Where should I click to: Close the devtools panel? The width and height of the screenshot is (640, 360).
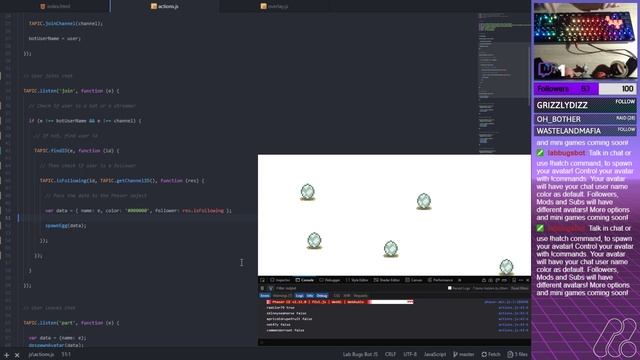pyautogui.click(x=527, y=280)
